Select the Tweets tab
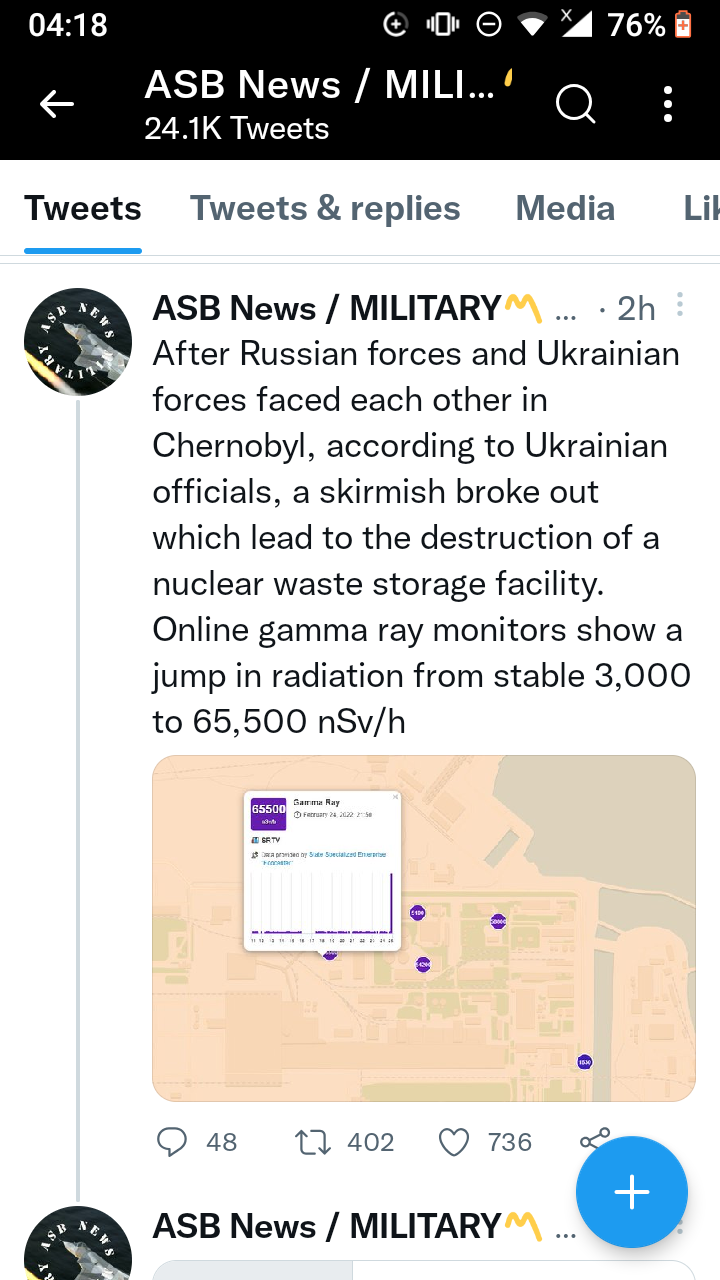The height and width of the screenshot is (1280, 720). click(x=83, y=208)
